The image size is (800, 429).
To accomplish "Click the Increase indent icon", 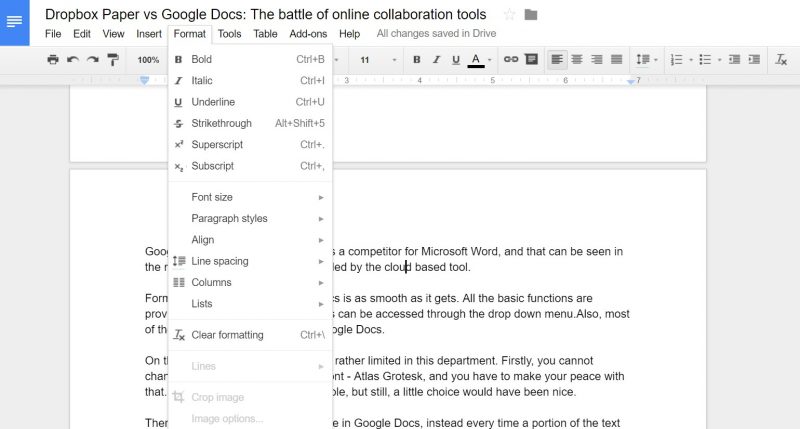I will [754, 60].
